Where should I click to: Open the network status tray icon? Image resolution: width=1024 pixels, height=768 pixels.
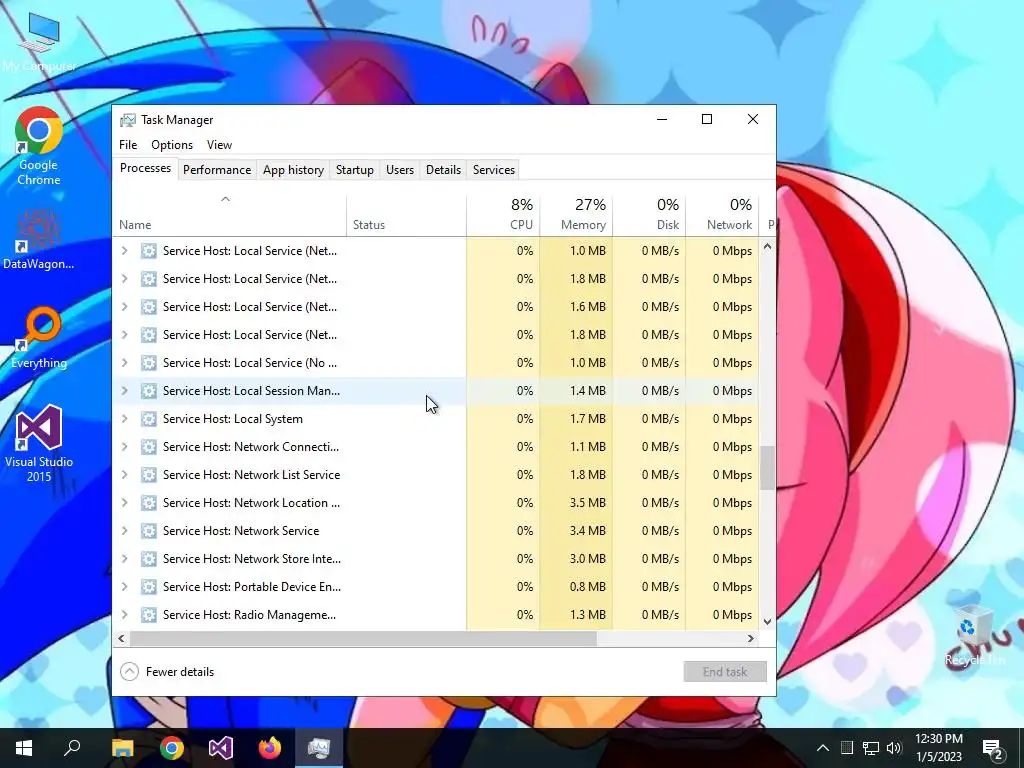(x=871, y=748)
